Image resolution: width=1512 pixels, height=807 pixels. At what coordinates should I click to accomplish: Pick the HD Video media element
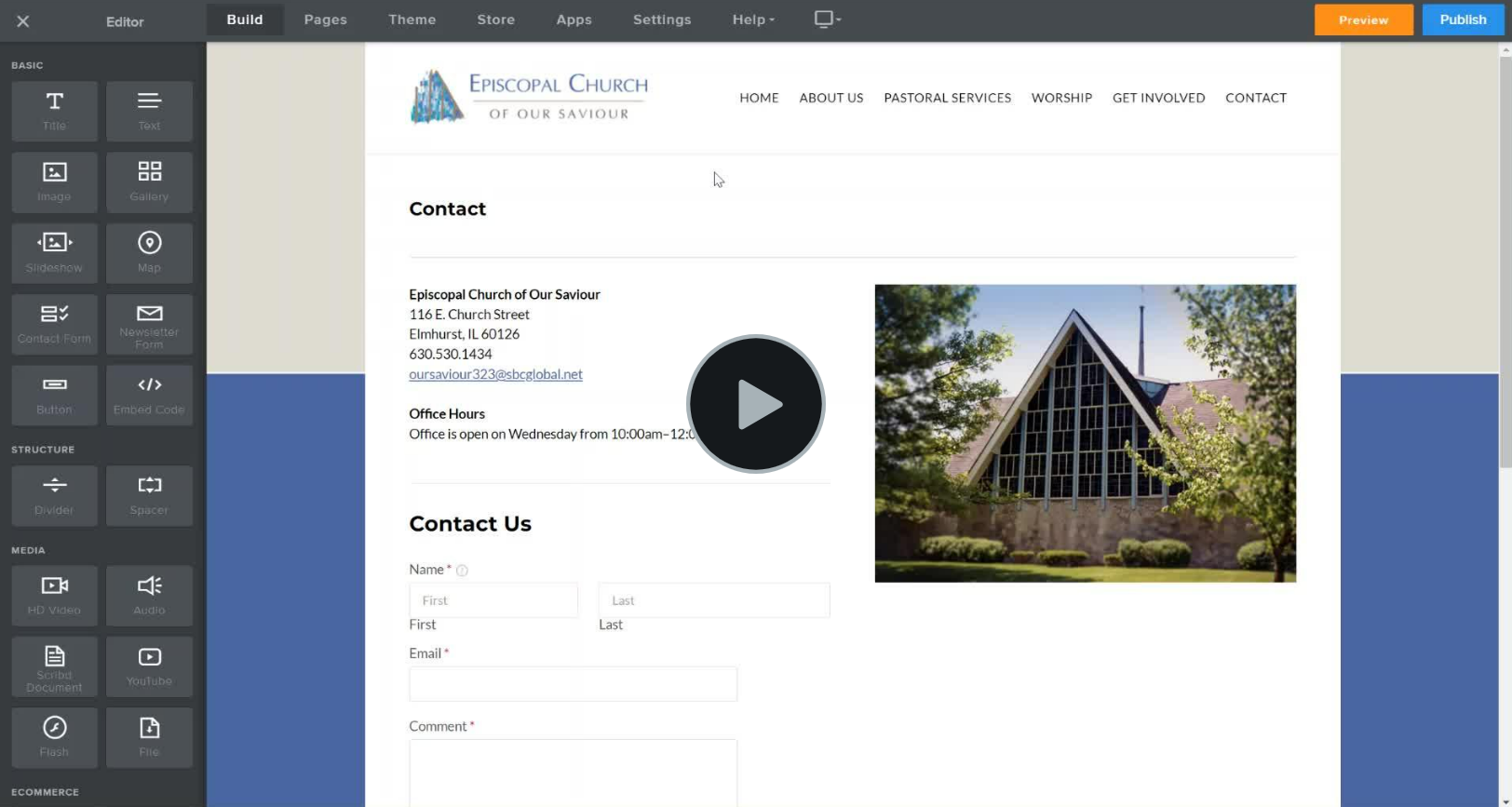[54, 596]
